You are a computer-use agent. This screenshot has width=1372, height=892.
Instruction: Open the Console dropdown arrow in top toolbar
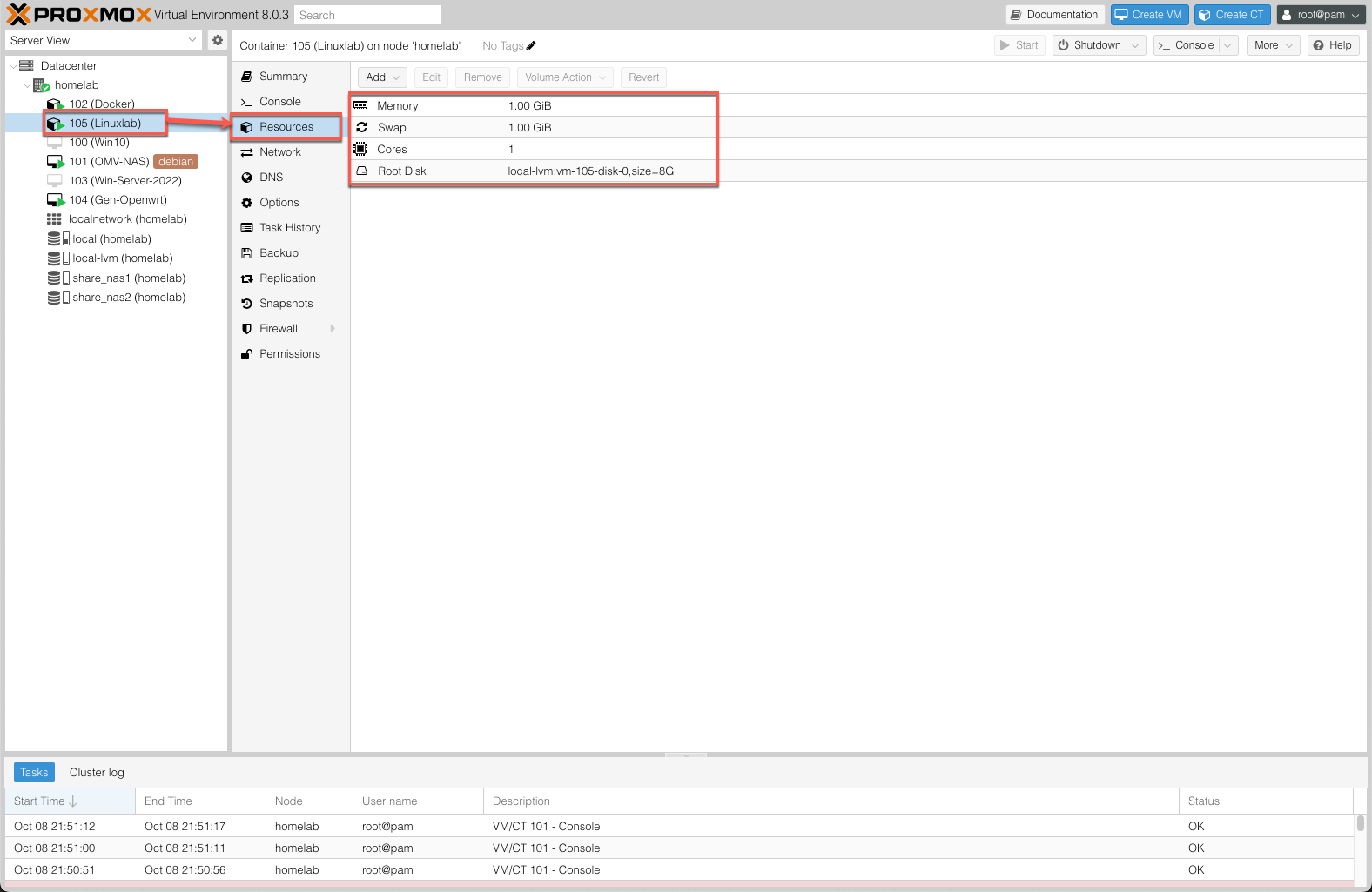tap(1227, 45)
